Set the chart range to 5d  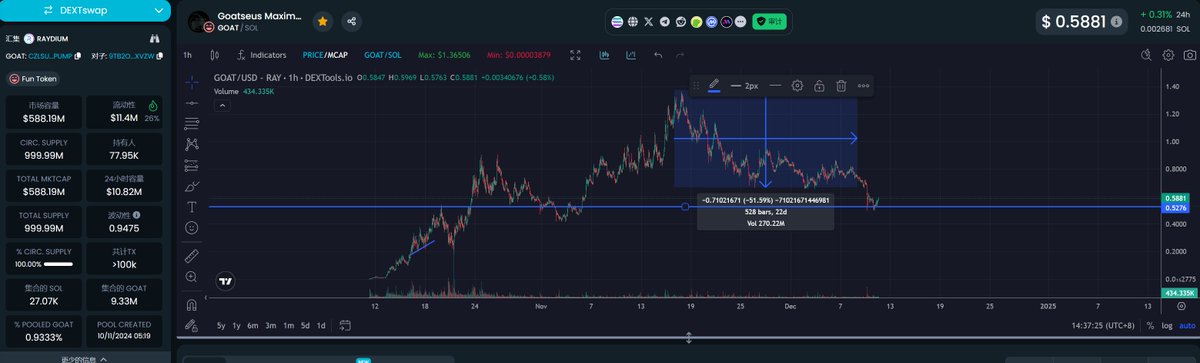(304, 326)
